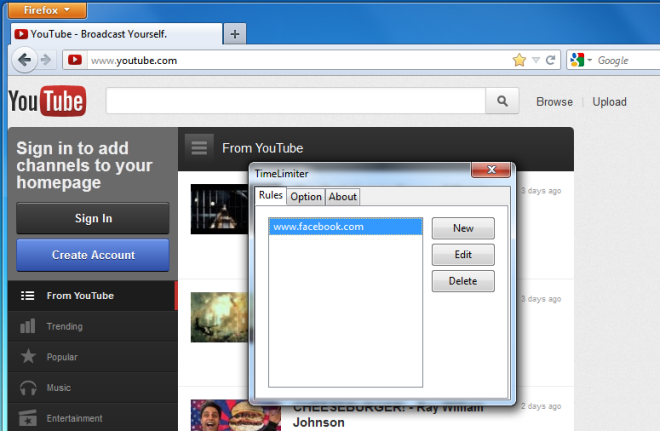Image resolution: width=660 pixels, height=431 pixels.
Task: Select Trending in the sidebar
Action: pyautogui.click(x=93, y=327)
